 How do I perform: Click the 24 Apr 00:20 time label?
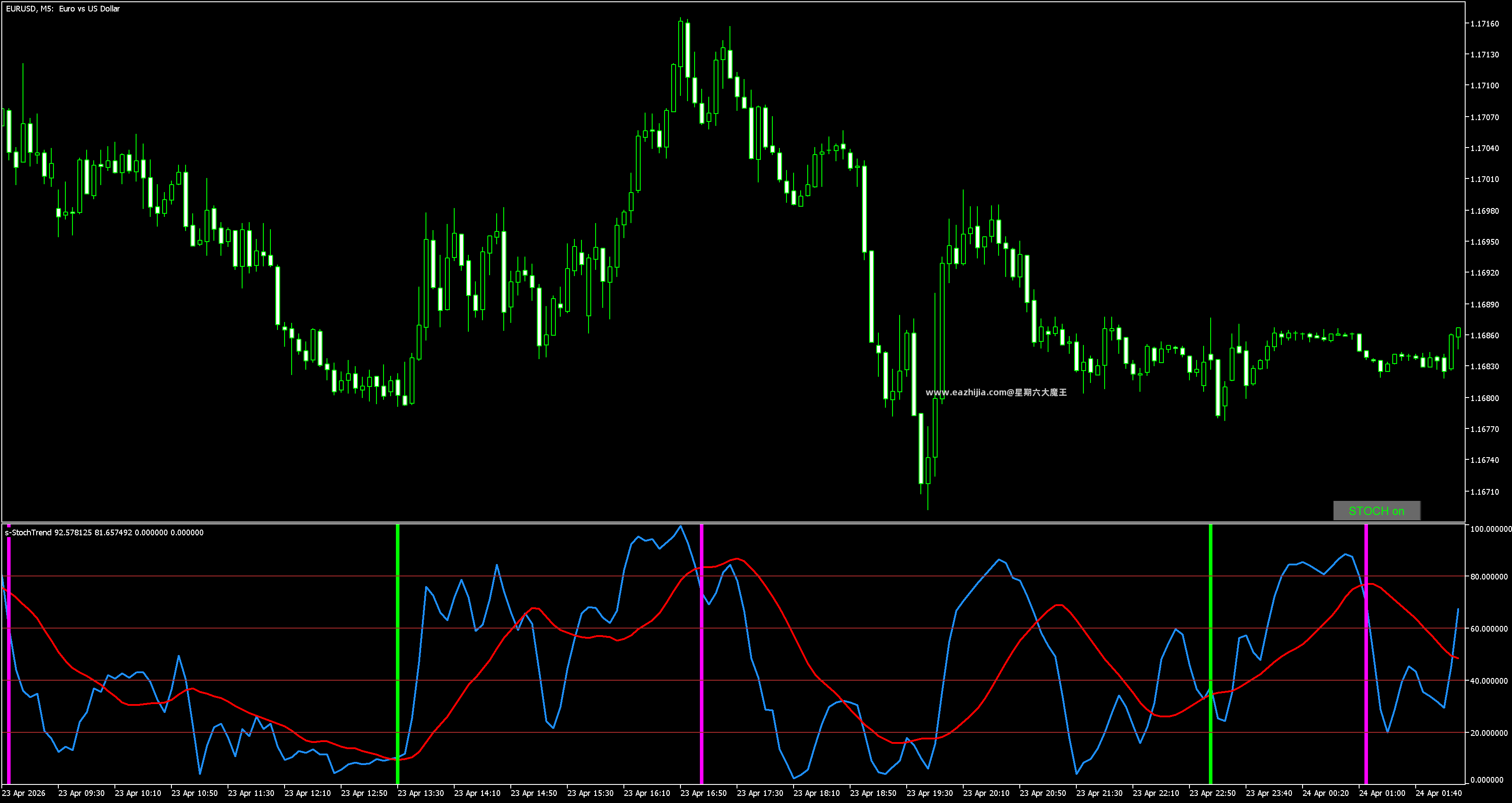tap(1326, 794)
